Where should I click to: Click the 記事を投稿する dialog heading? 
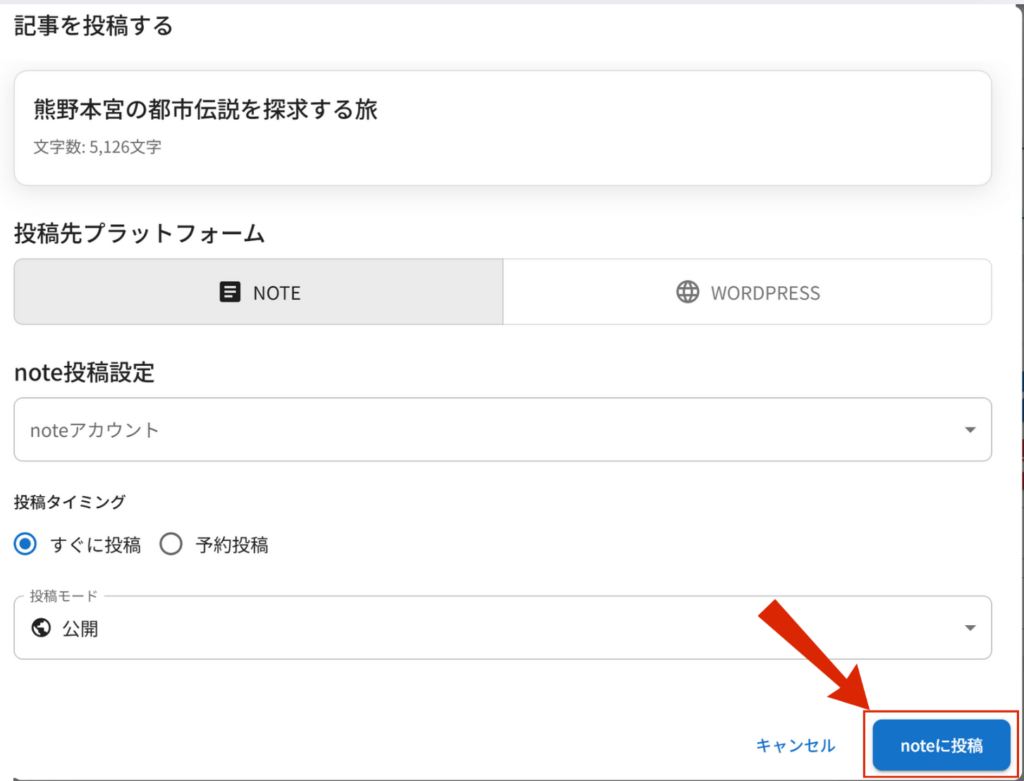point(94,26)
